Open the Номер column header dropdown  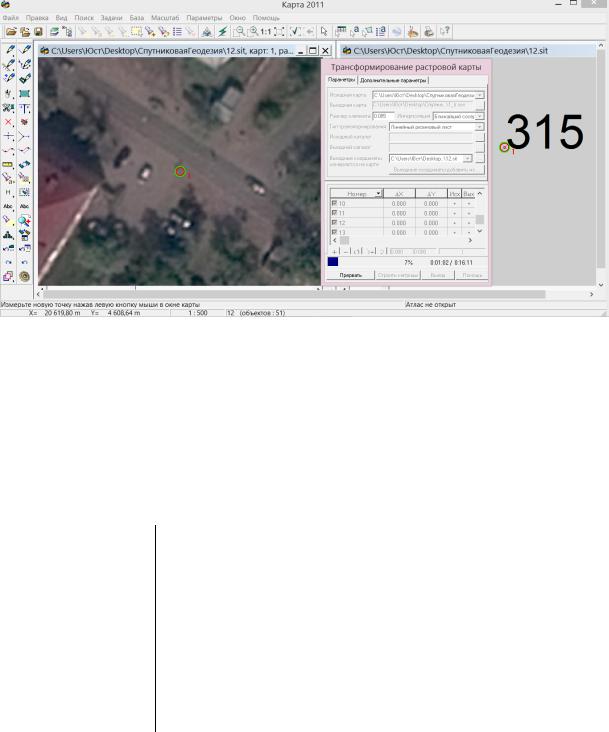pyautogui.click(x=378, y=193)
